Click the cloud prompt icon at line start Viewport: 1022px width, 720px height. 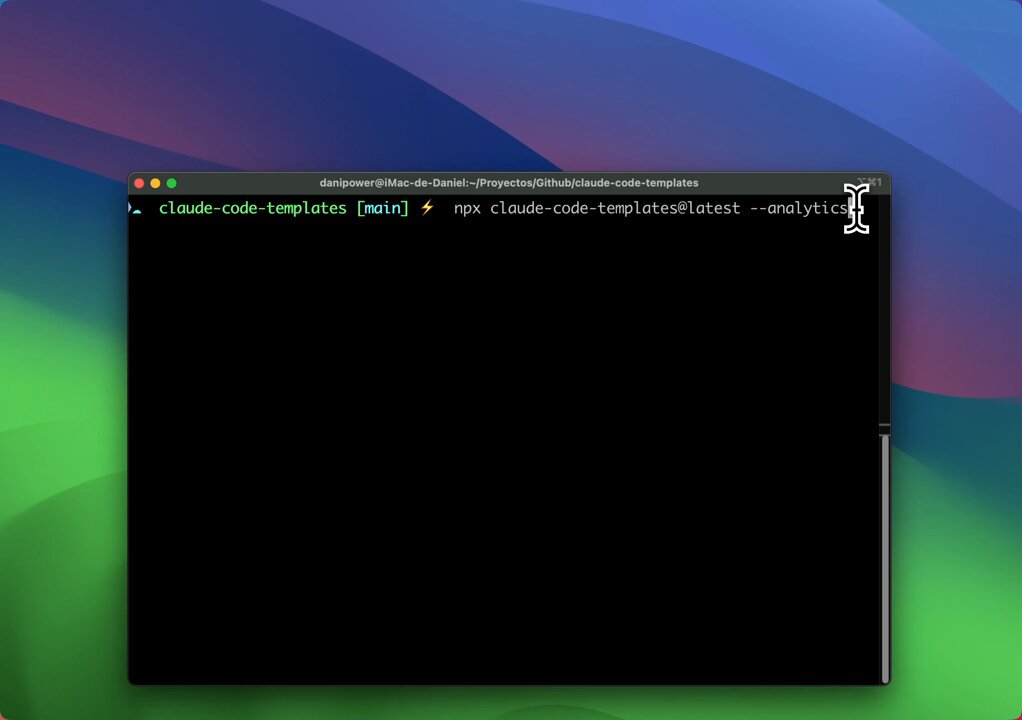137,210
